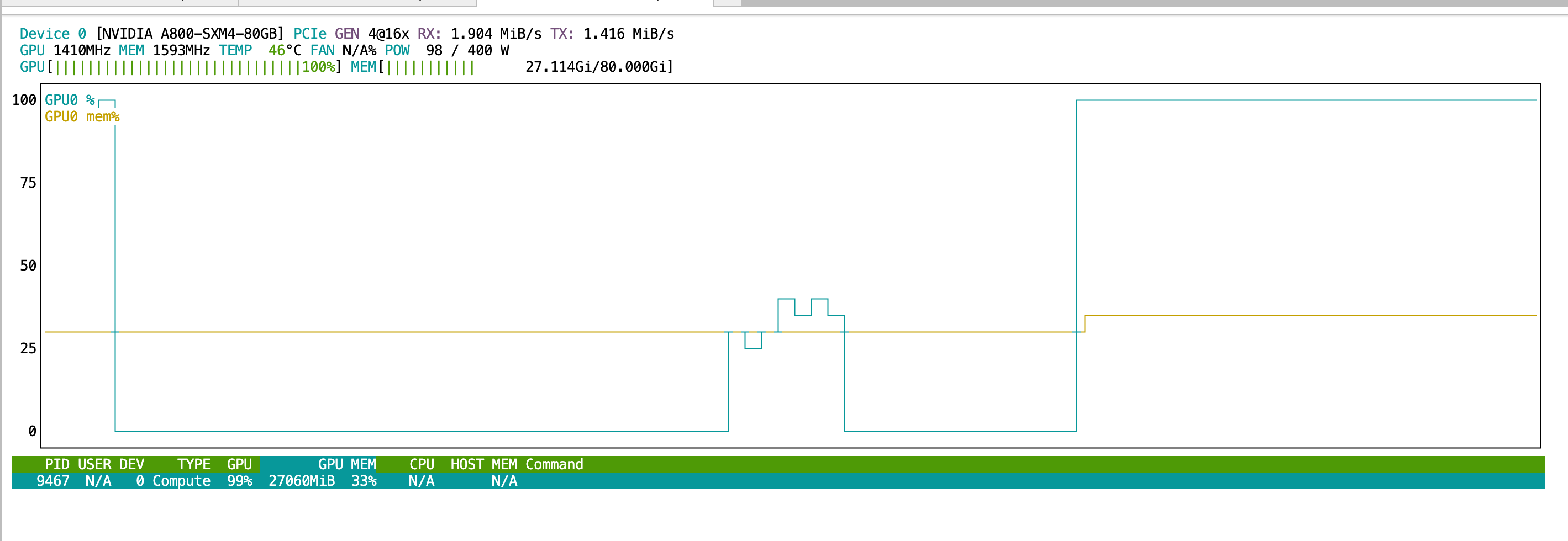Click the Command column header
Screen dimensions: 1568x541
(554, 464)
